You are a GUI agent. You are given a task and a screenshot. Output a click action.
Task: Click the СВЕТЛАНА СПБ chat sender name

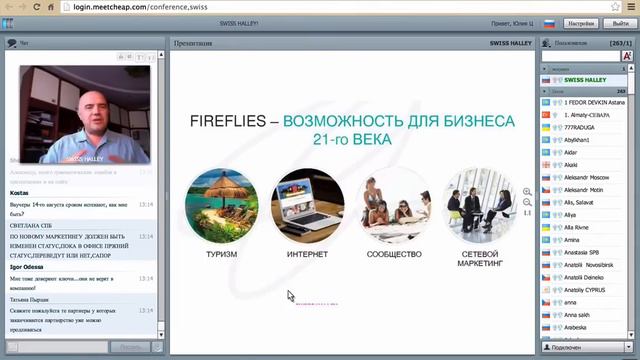tap(31, 225)
